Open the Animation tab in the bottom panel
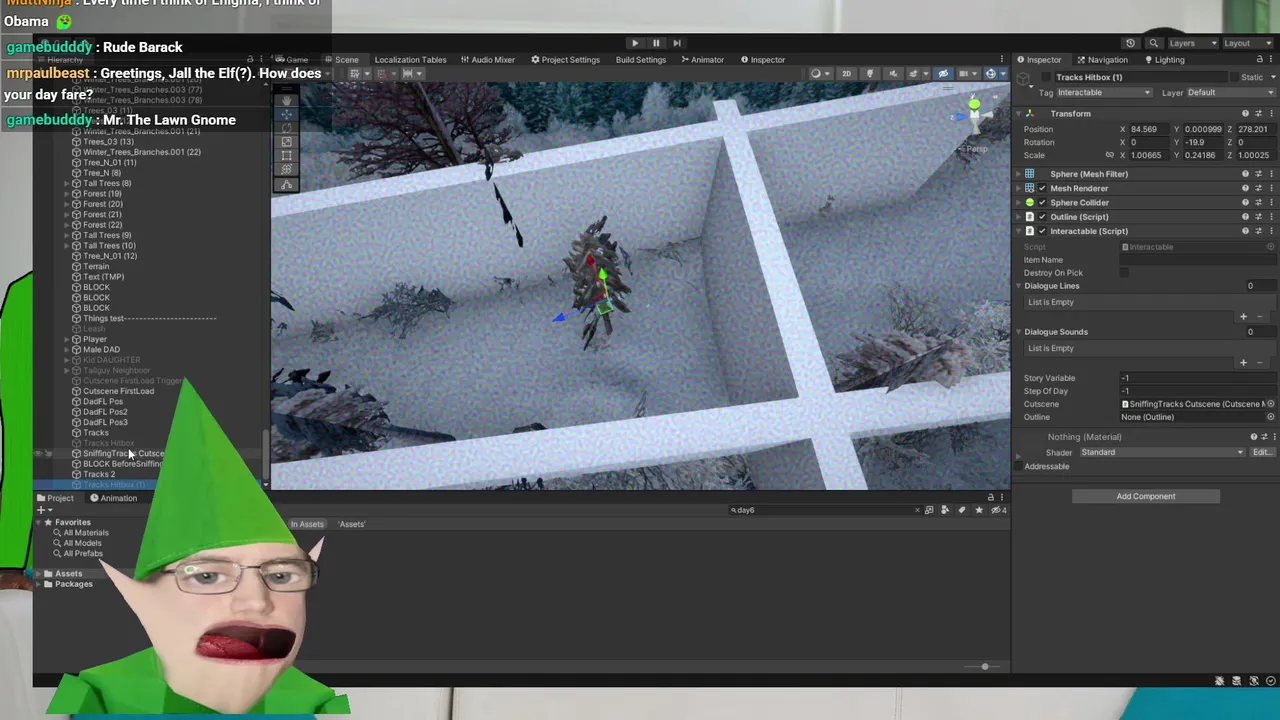 113,498
